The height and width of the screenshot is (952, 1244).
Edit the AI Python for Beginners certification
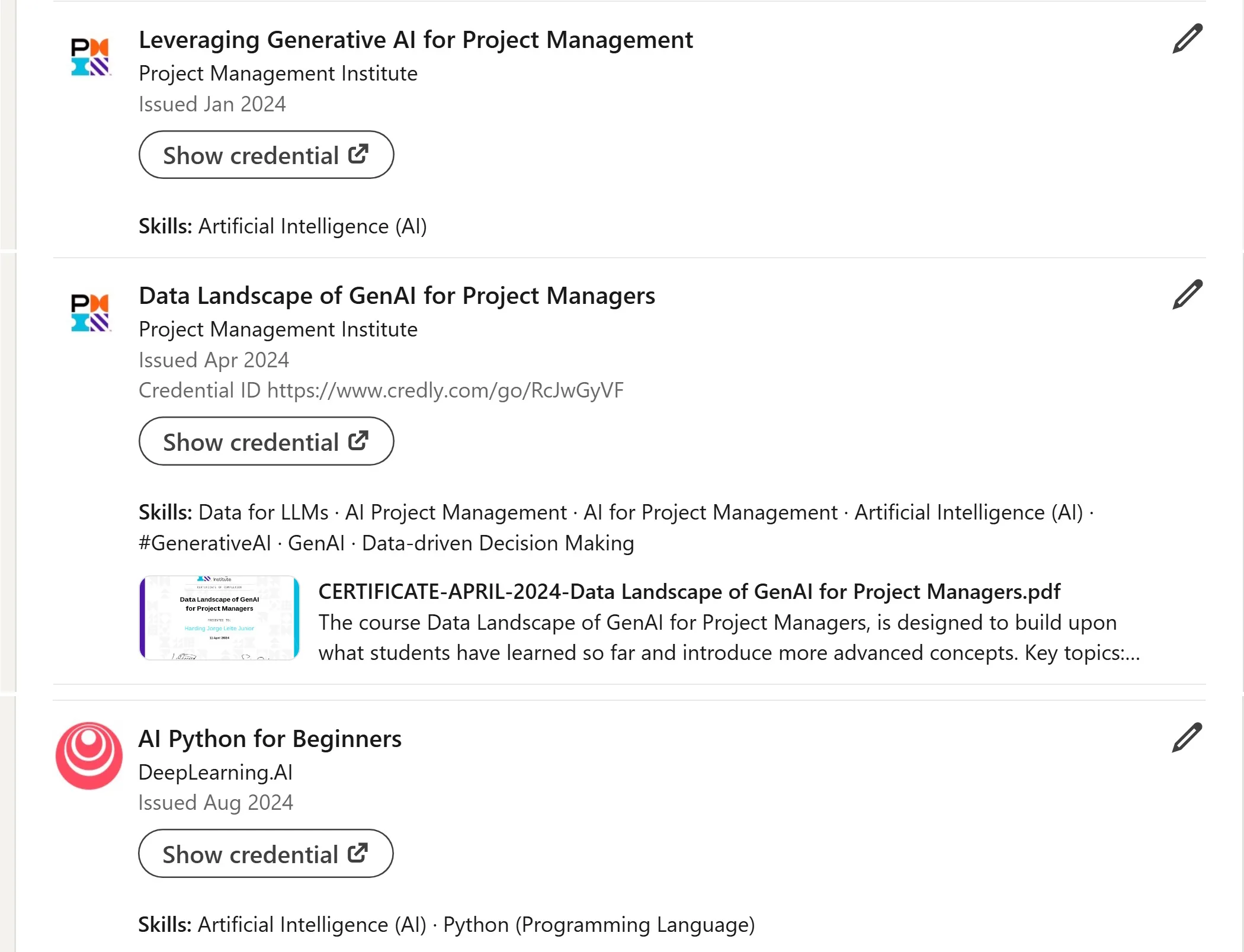(x=1187, y=738)
